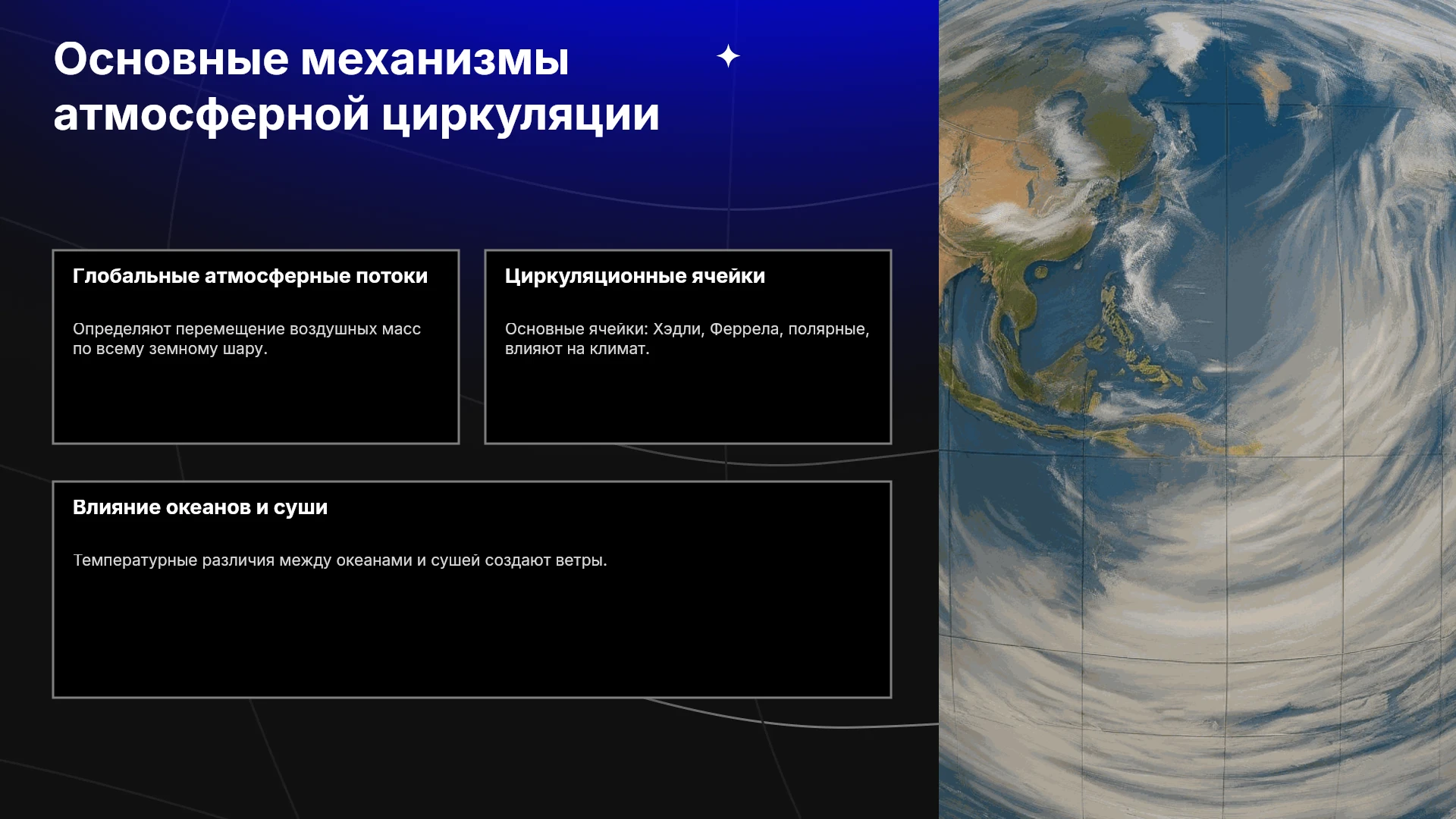Click the word 'Основные' in the title
The image size is (1456, 819).
pos(171,59)
